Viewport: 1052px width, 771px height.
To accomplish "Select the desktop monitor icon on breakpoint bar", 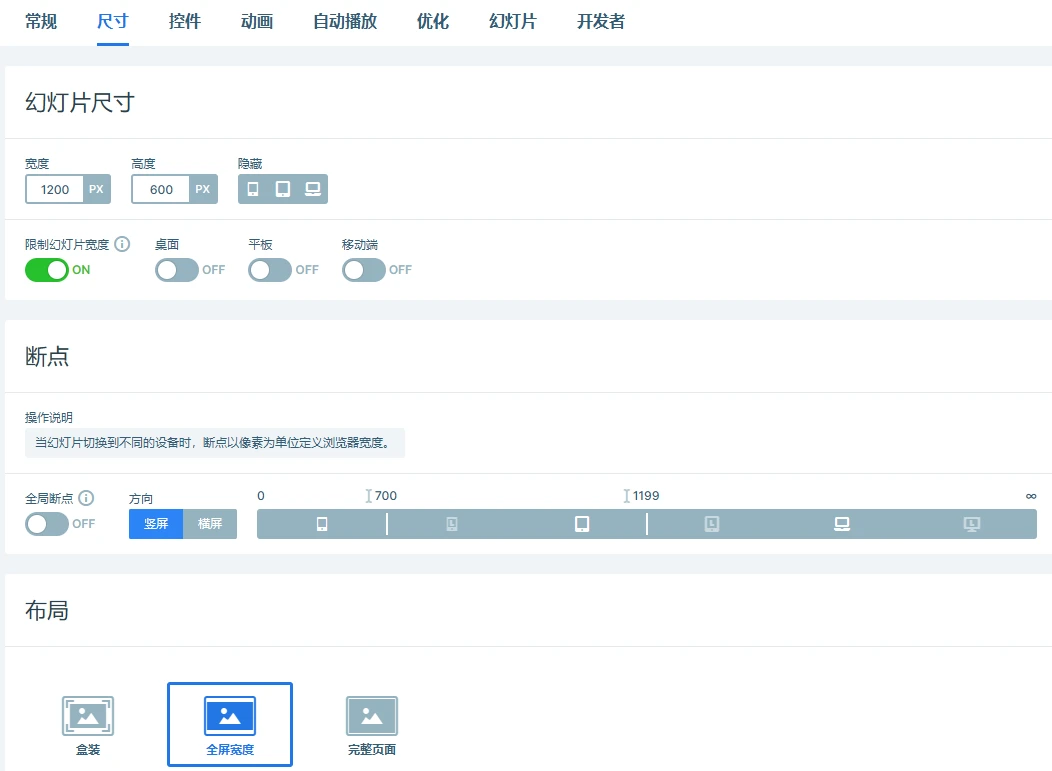I will coord(841,524).
